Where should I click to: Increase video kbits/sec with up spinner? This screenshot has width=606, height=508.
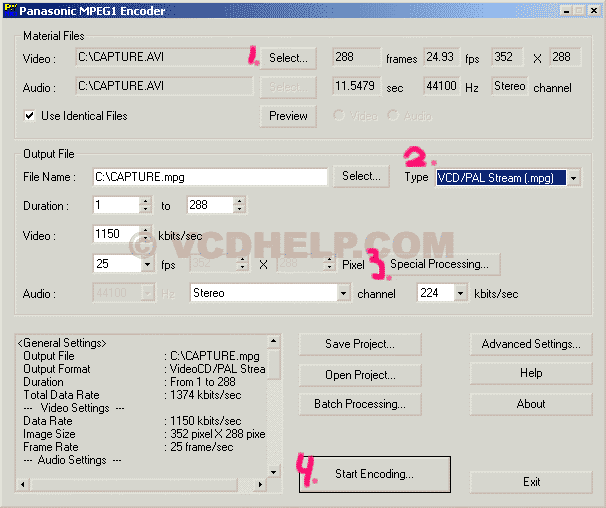145,230
